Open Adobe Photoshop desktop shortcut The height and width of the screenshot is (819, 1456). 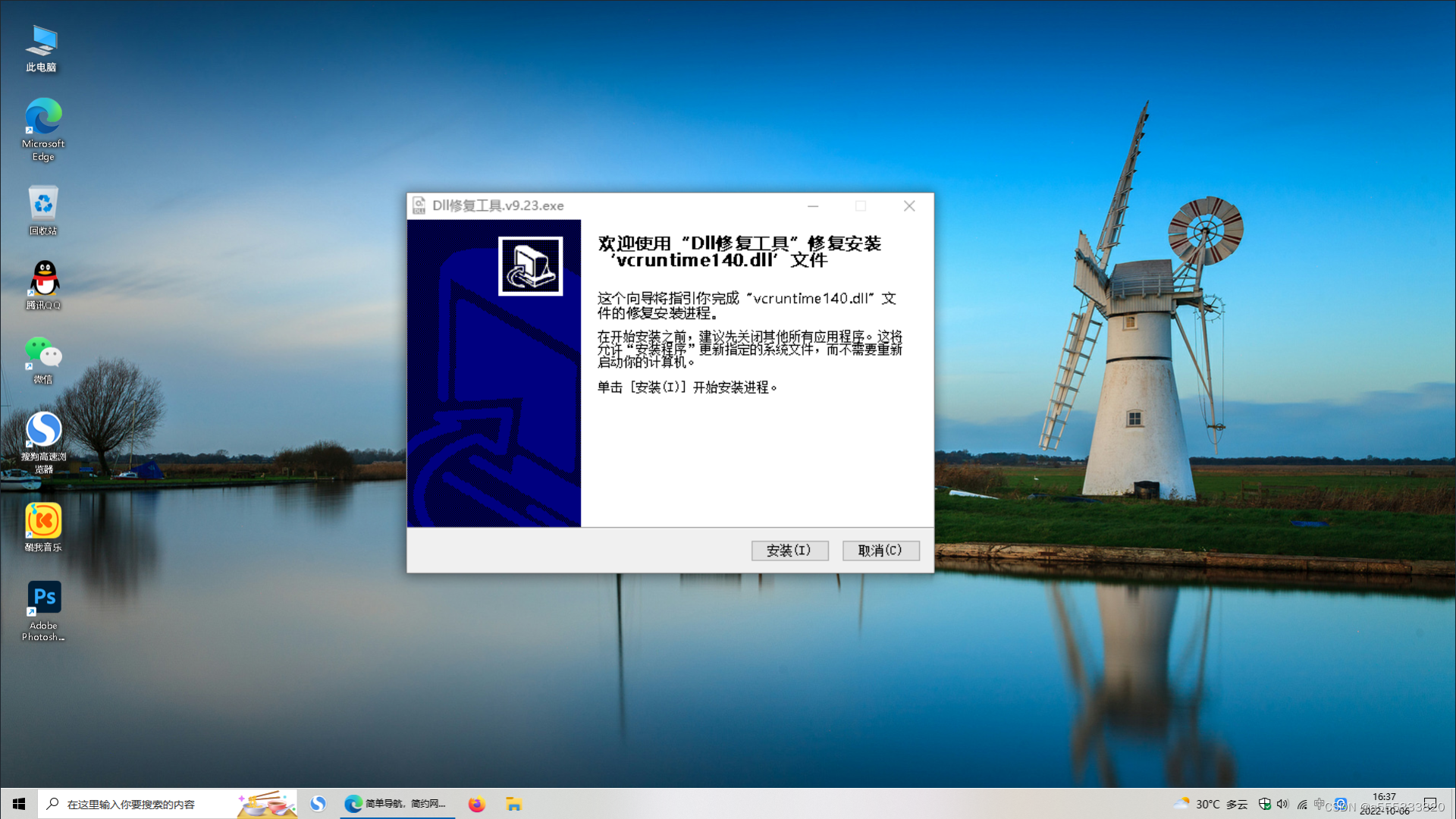point(43,610)
